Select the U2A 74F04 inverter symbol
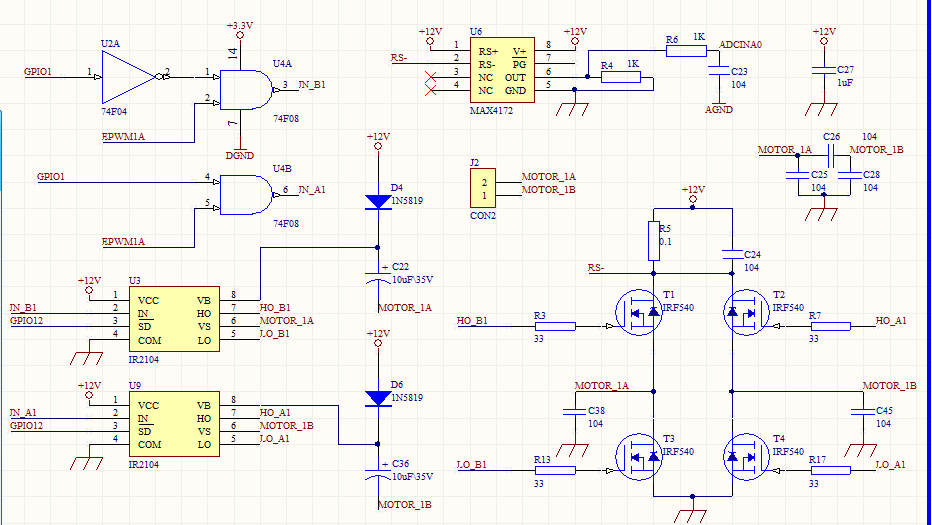 point(127,77)
